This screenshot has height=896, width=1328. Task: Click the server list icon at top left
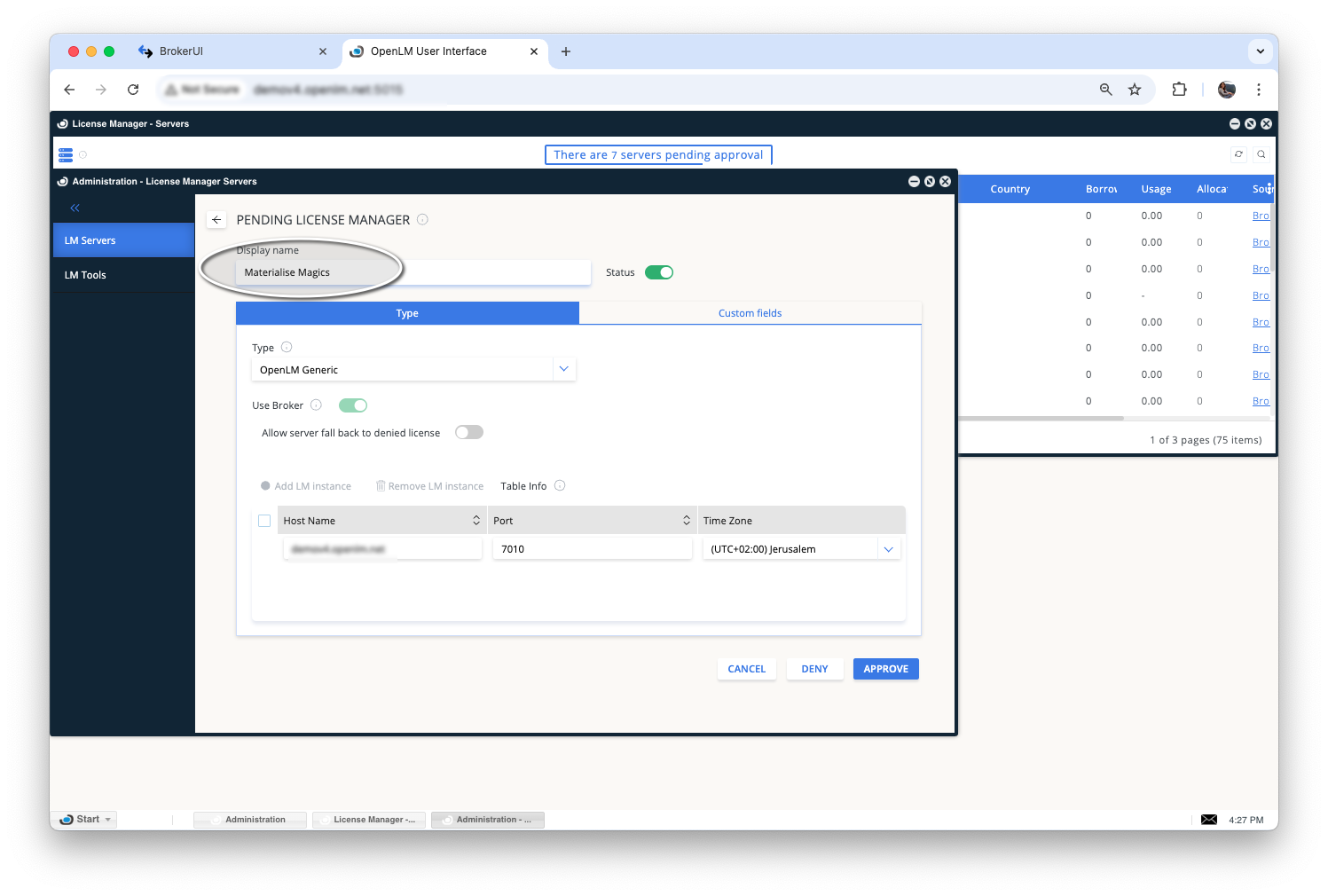[66, 155]
